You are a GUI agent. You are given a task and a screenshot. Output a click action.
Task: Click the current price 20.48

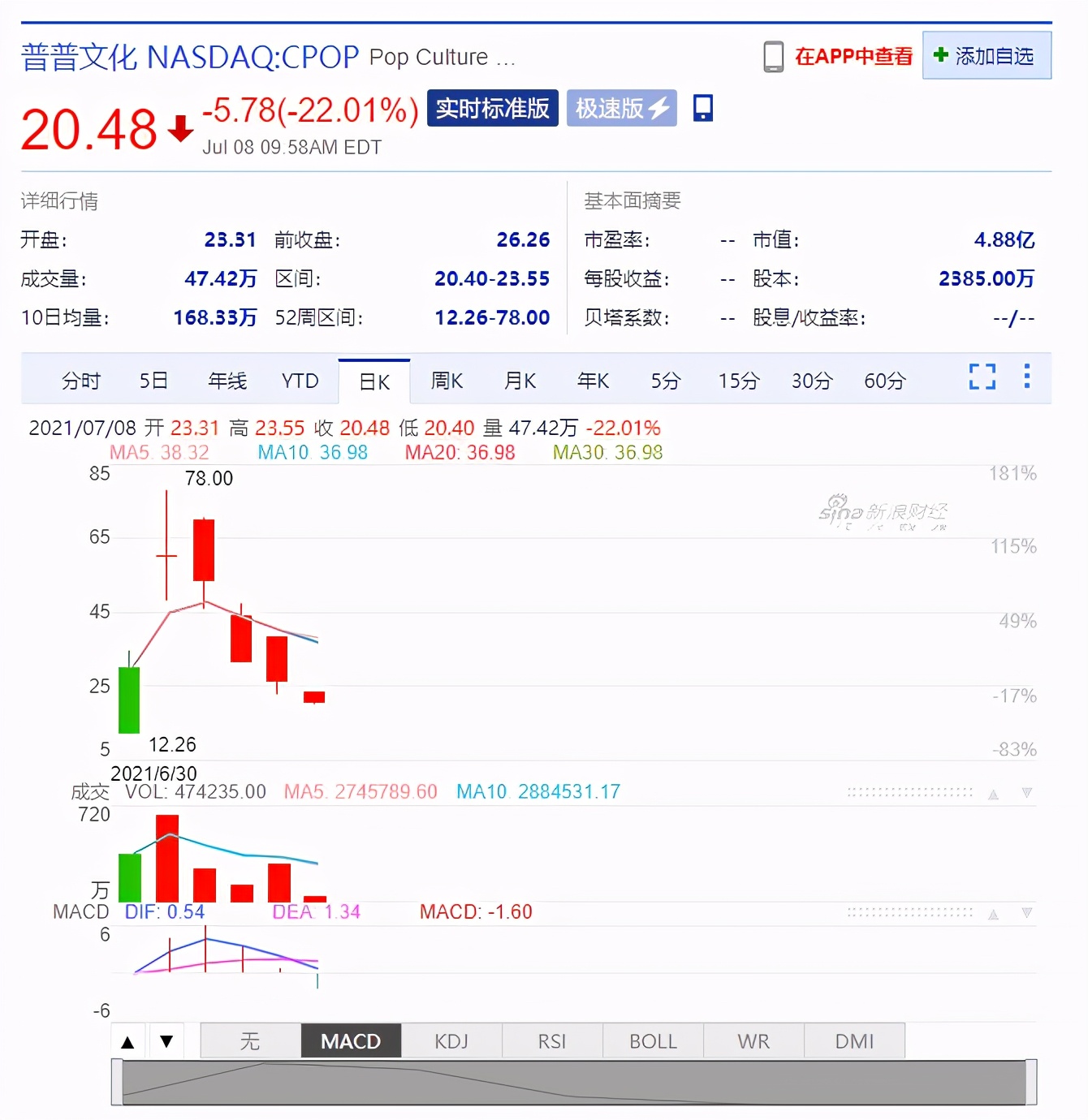(x=89, y=129)
